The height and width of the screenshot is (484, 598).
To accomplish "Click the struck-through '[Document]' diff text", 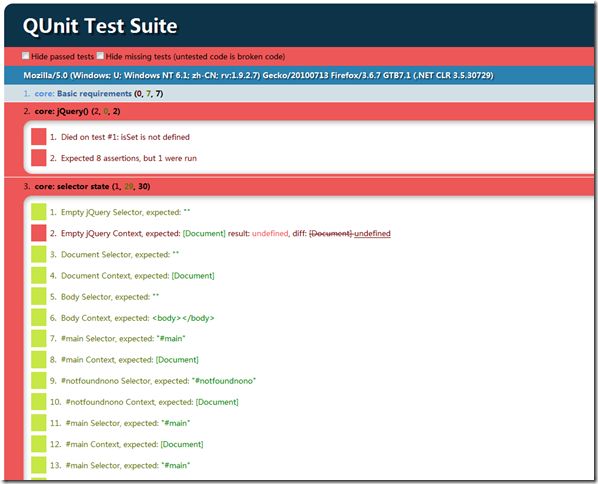I will pos(330,233).
